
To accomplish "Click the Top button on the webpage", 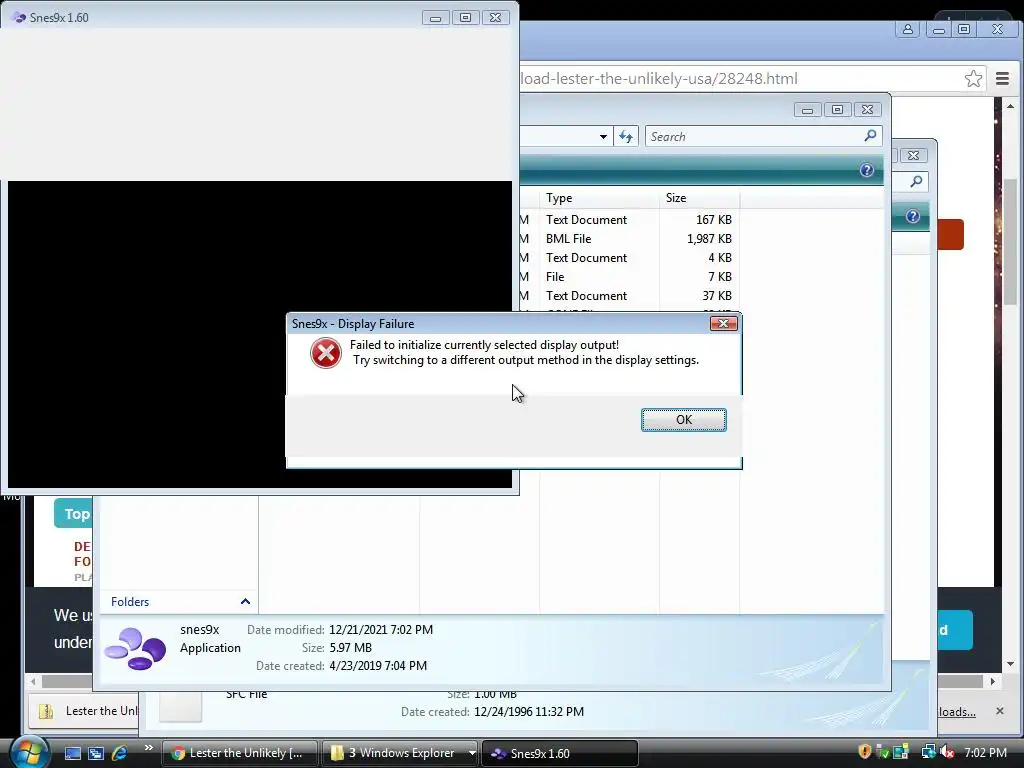I will tap(74, 514).
